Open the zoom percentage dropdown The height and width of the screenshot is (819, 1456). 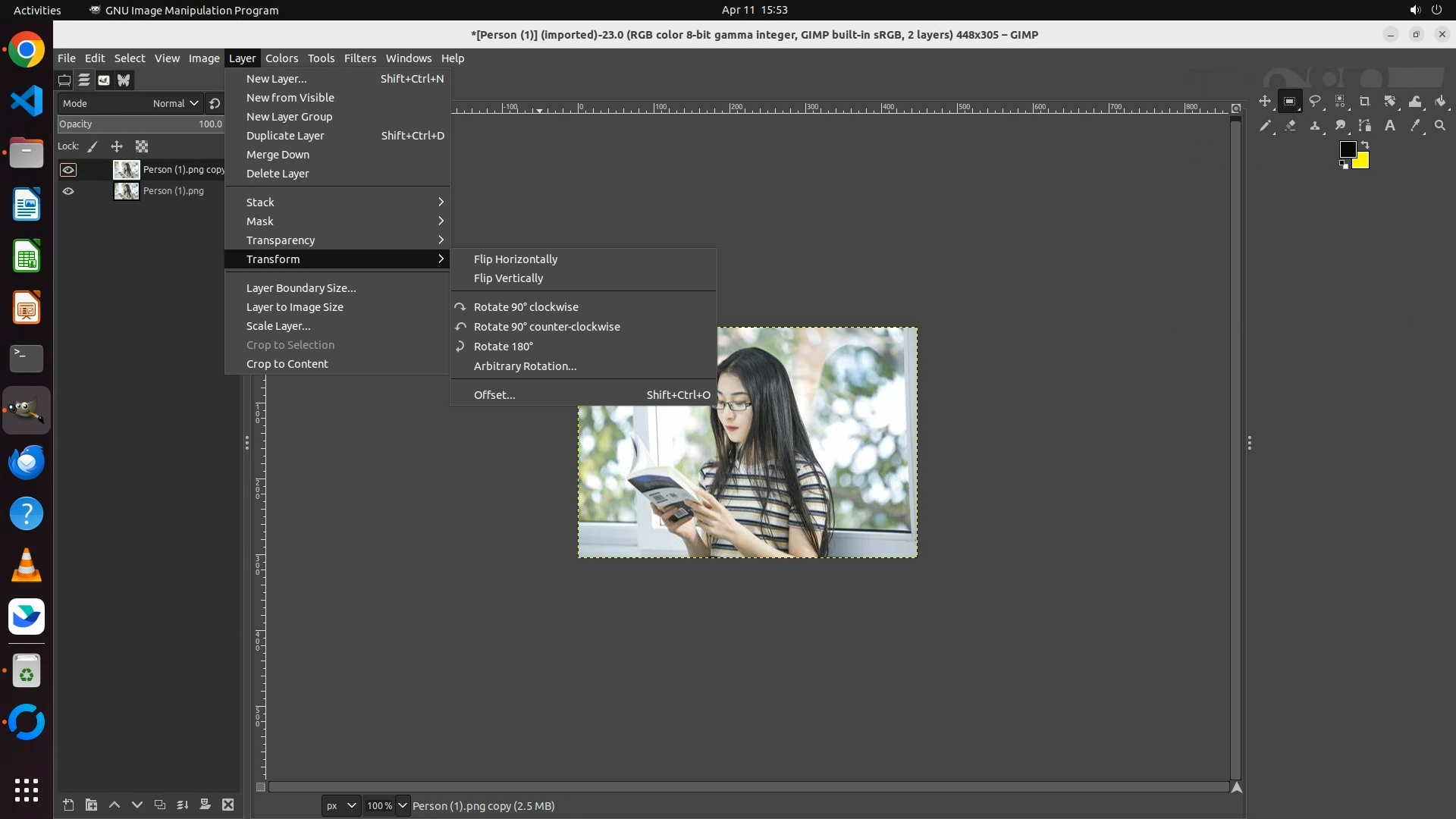point(403,805)
